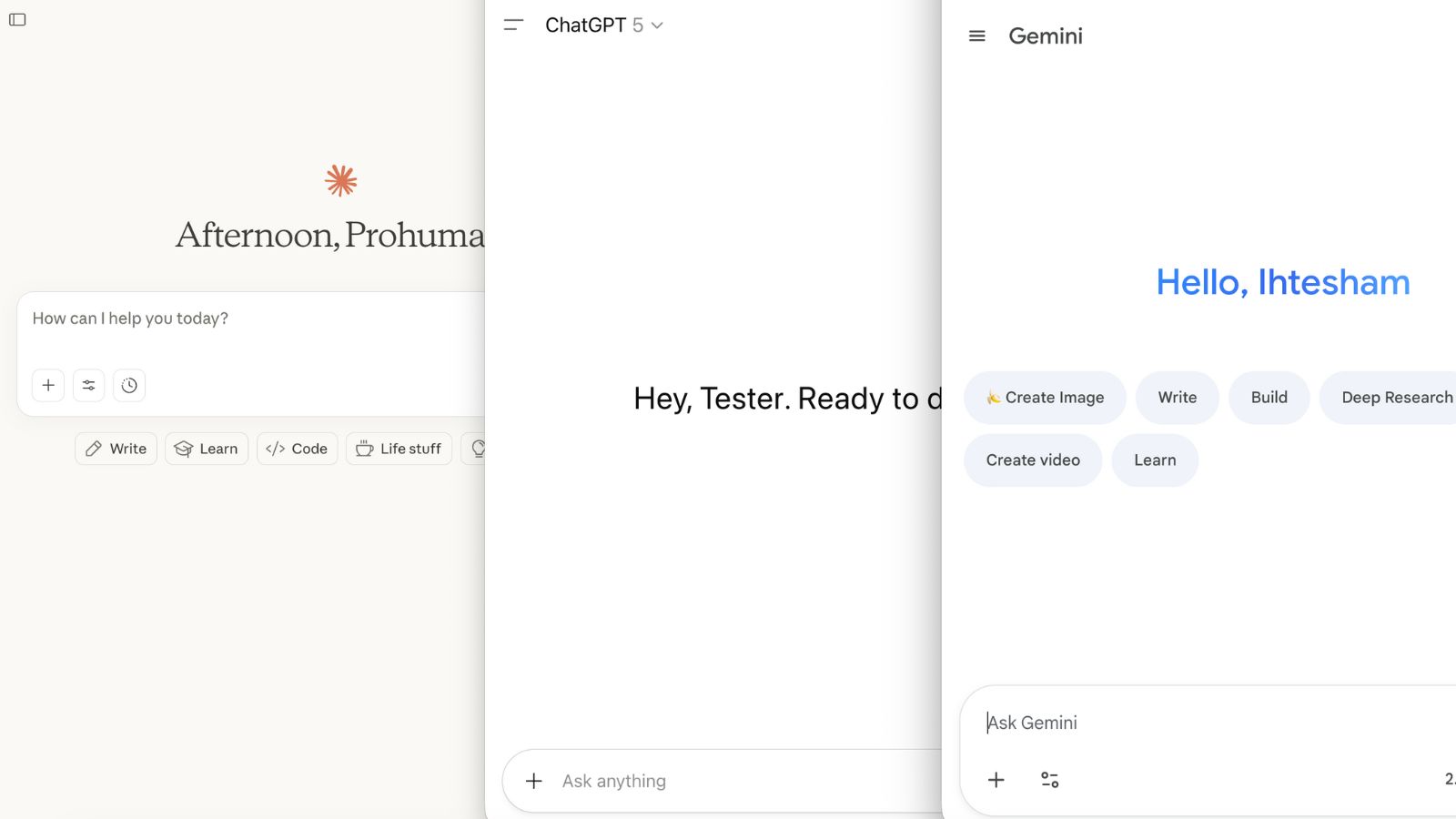
Task: Click the 'Hello, Ihtesham' greeting
Action: [x=1283, y=282]
